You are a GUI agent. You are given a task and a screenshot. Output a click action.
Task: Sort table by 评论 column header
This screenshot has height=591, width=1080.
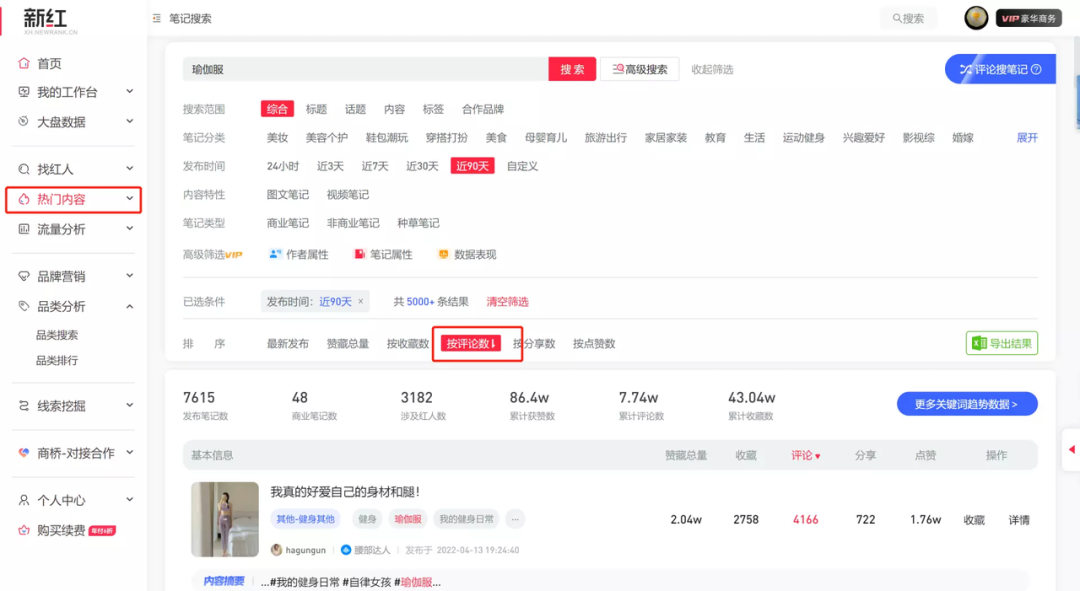click(x=805, y=455)
